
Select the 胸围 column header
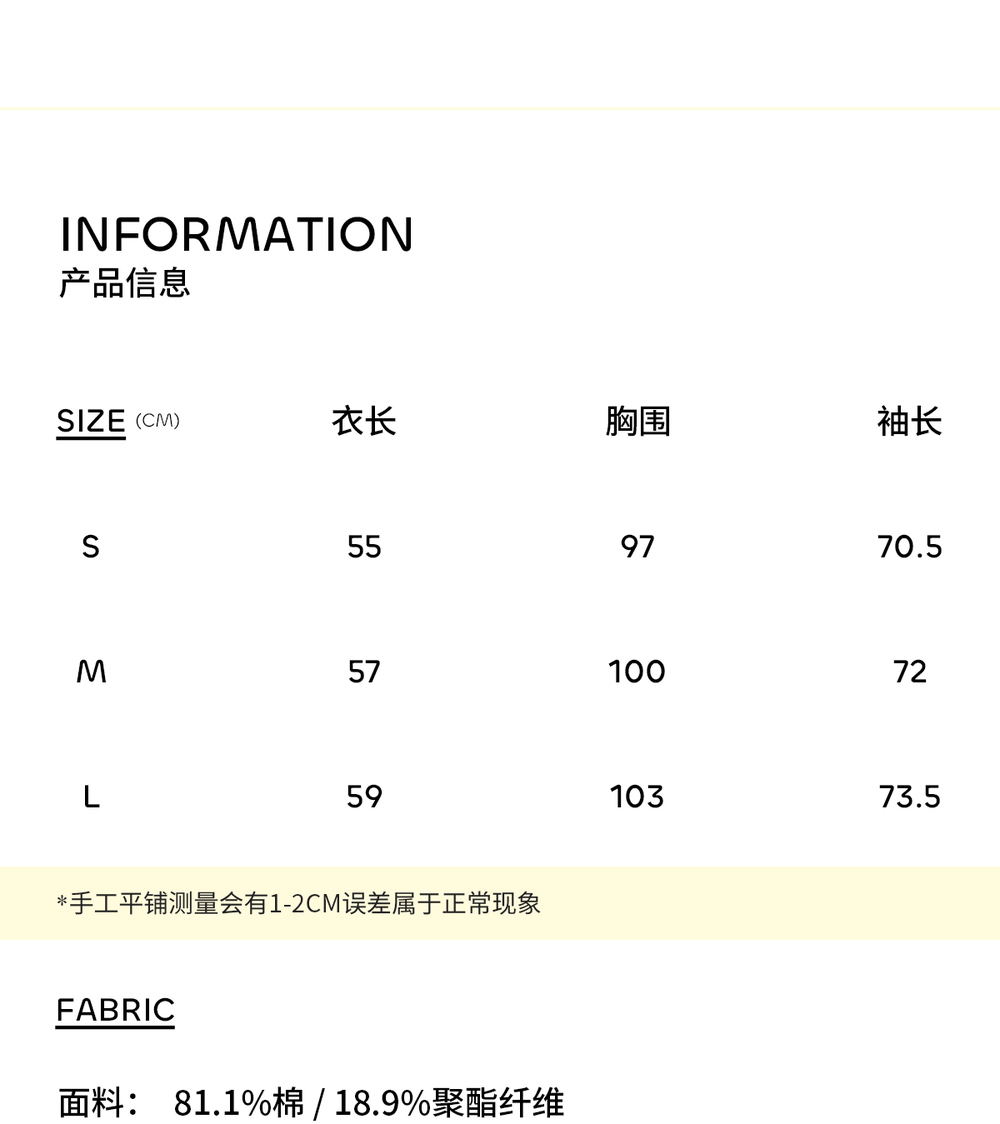(x=637, y=421)
